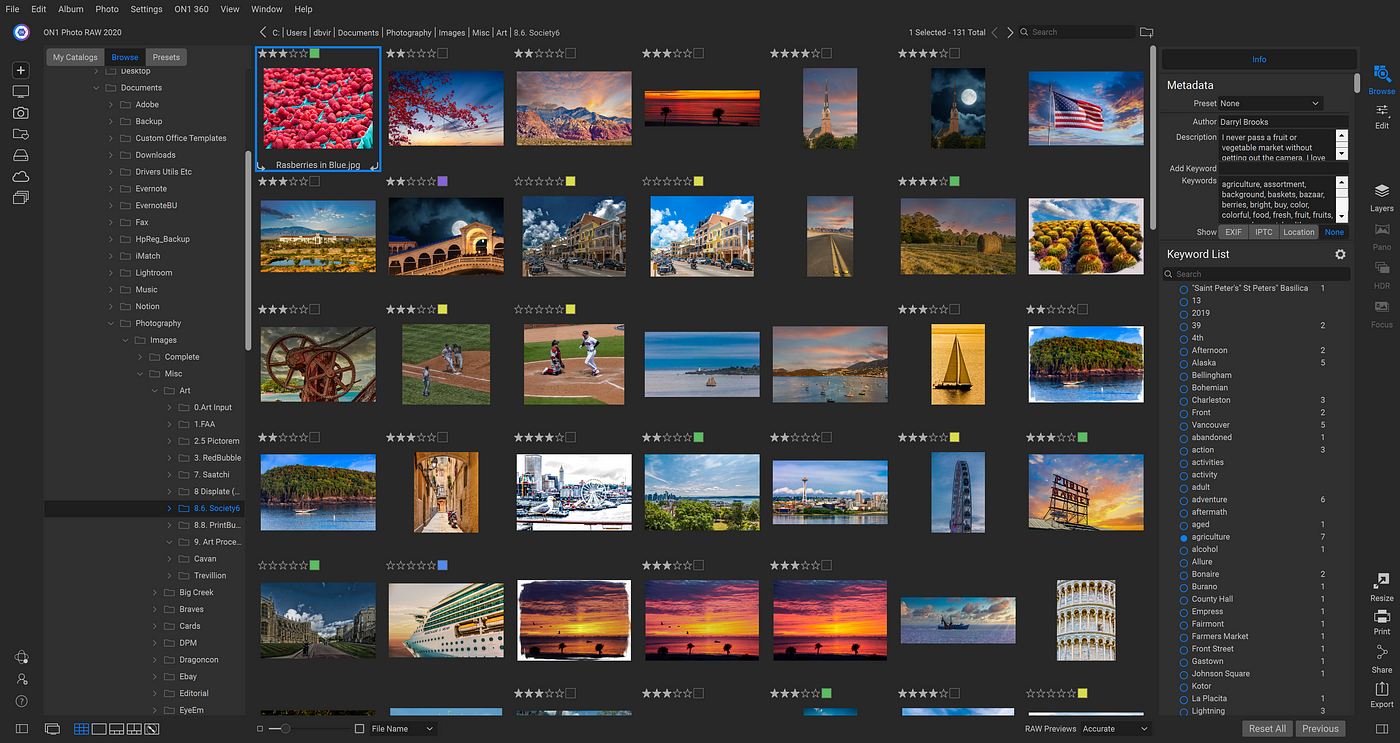Open the ON1 360 menu
Image resolution: width=1400 pixels, height=743 pixels.
coord(191,9)
